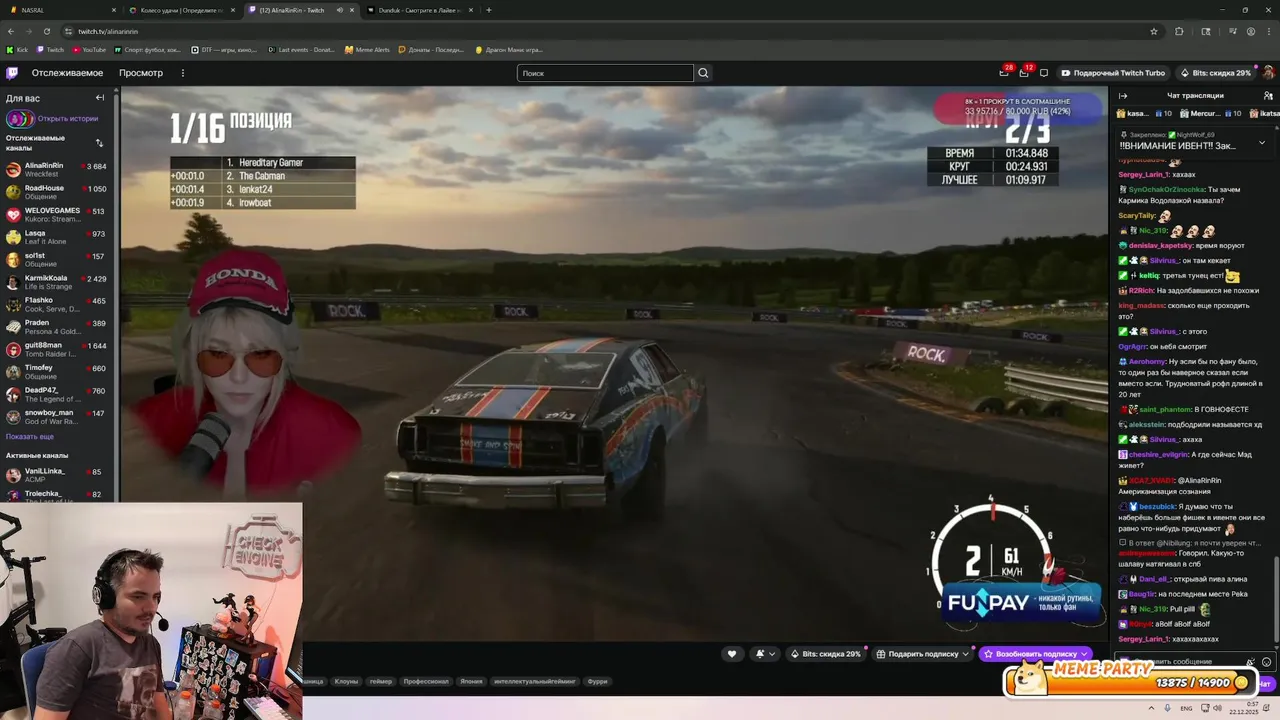Expand pinned message chevron in chat
The height and width of the screenshot is (720, 1280).
click(x=1261, y=142)
